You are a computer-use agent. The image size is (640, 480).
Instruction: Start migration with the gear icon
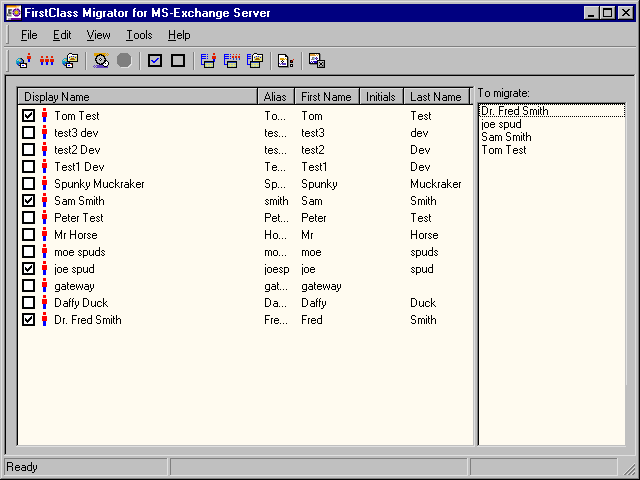pos(101,61)
